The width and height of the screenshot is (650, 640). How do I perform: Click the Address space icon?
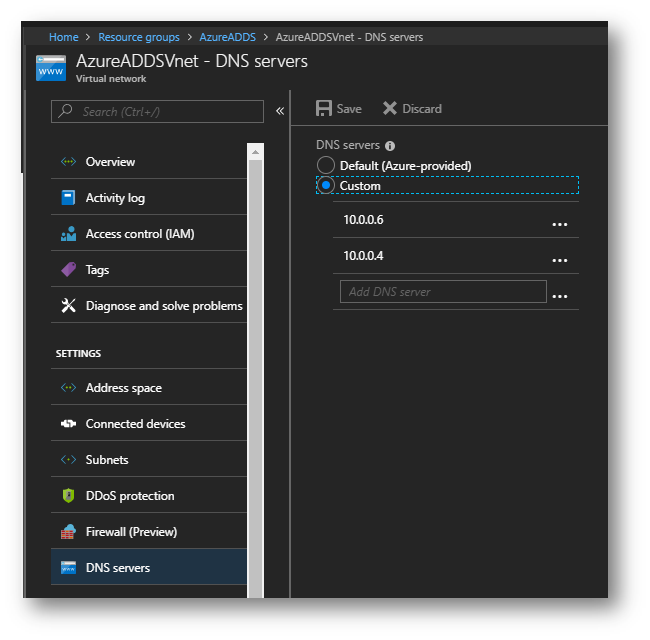click(68, 388)
